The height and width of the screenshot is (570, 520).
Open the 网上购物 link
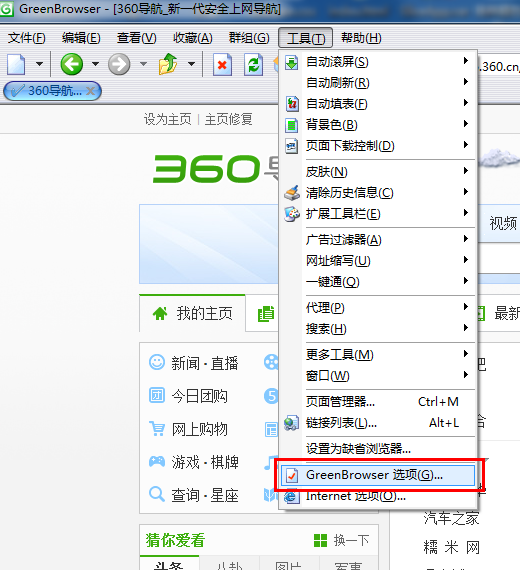(x=200, y=429)
